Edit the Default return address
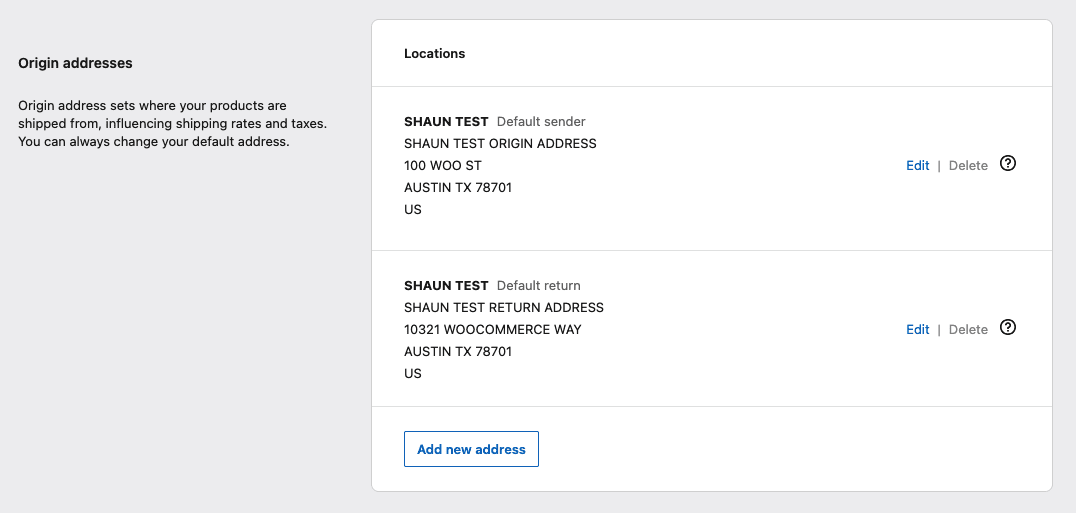 (917, 329)
